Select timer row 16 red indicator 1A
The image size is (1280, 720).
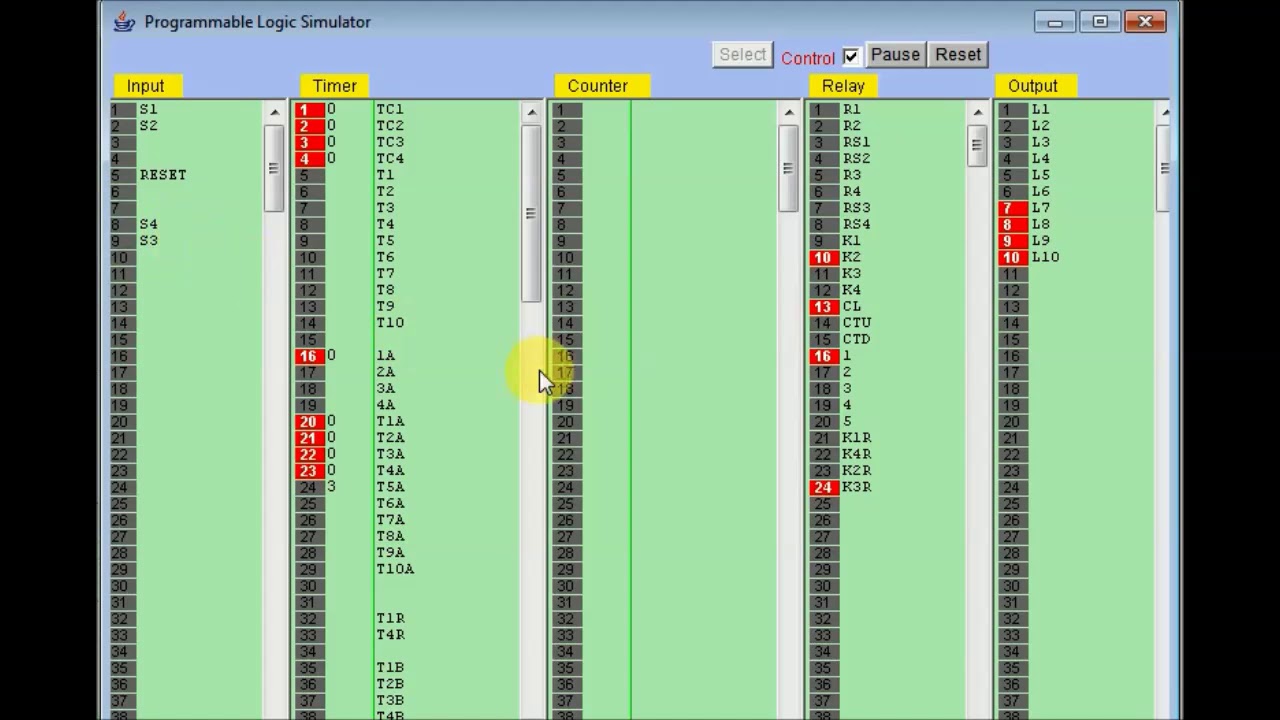(308, 356)
